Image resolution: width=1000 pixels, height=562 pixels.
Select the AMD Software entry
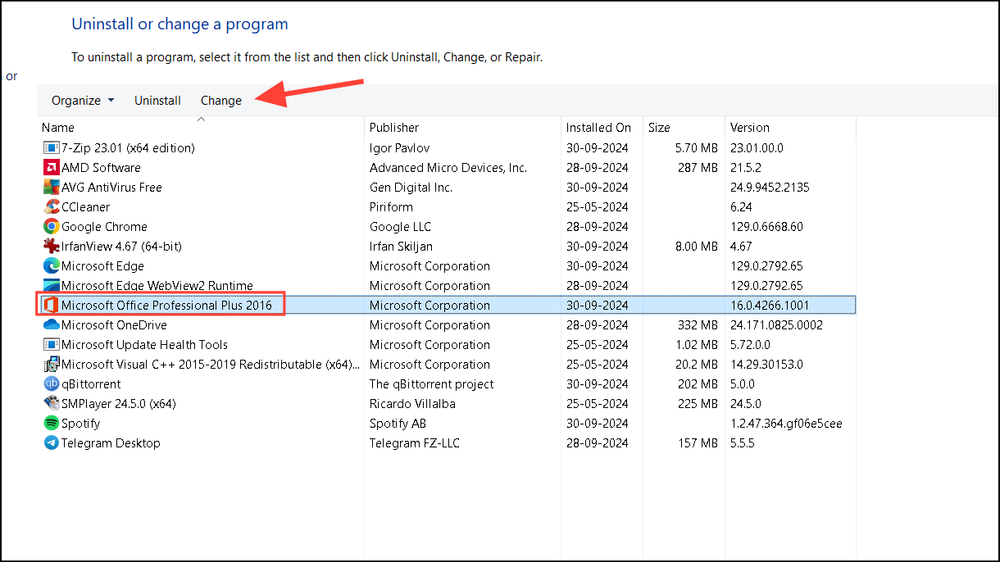tap(101, 168)
